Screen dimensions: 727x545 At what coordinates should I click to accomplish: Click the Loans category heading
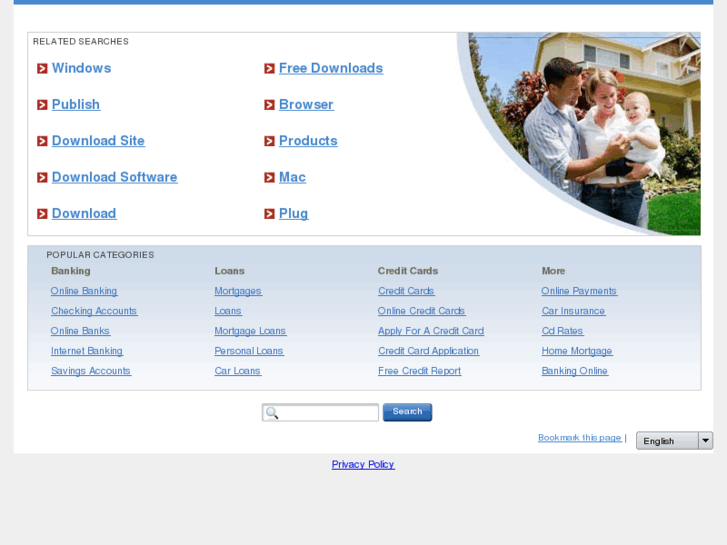pos(230,271)
